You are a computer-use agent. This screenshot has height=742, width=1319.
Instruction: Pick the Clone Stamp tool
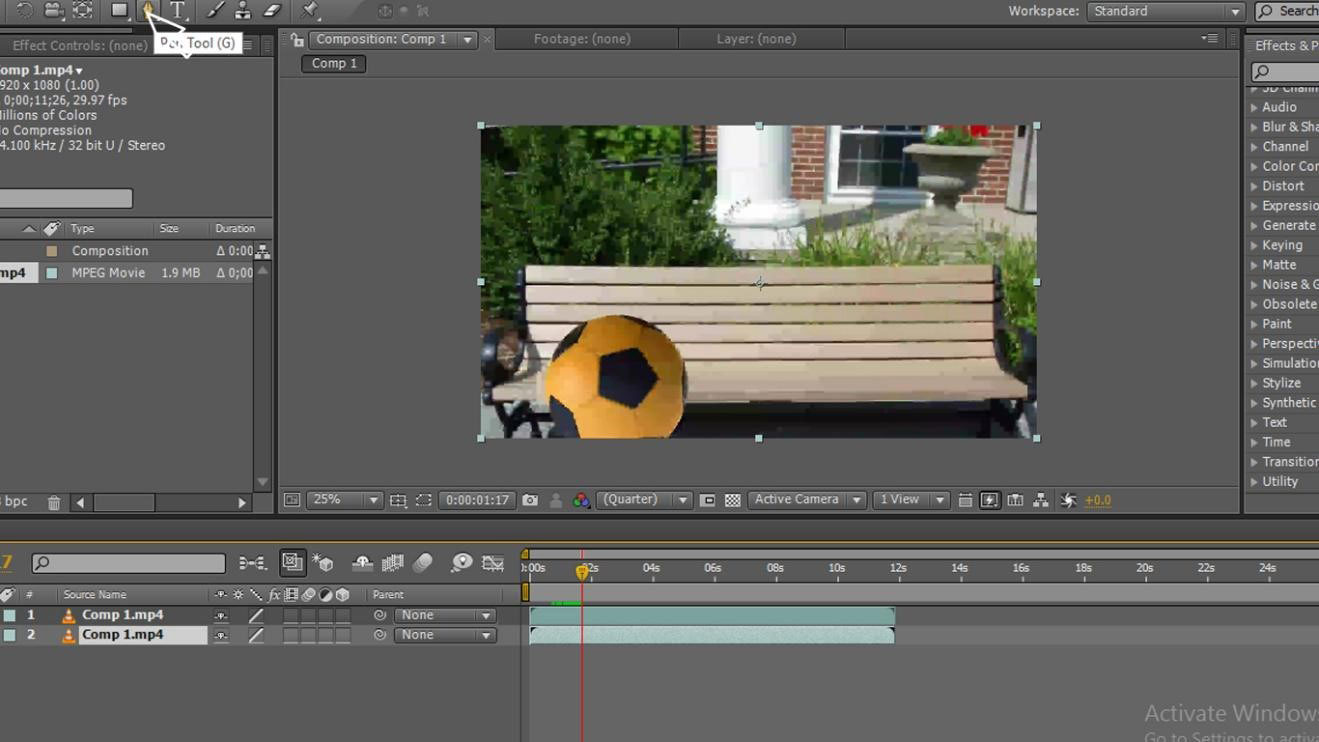tap(243, 10)
